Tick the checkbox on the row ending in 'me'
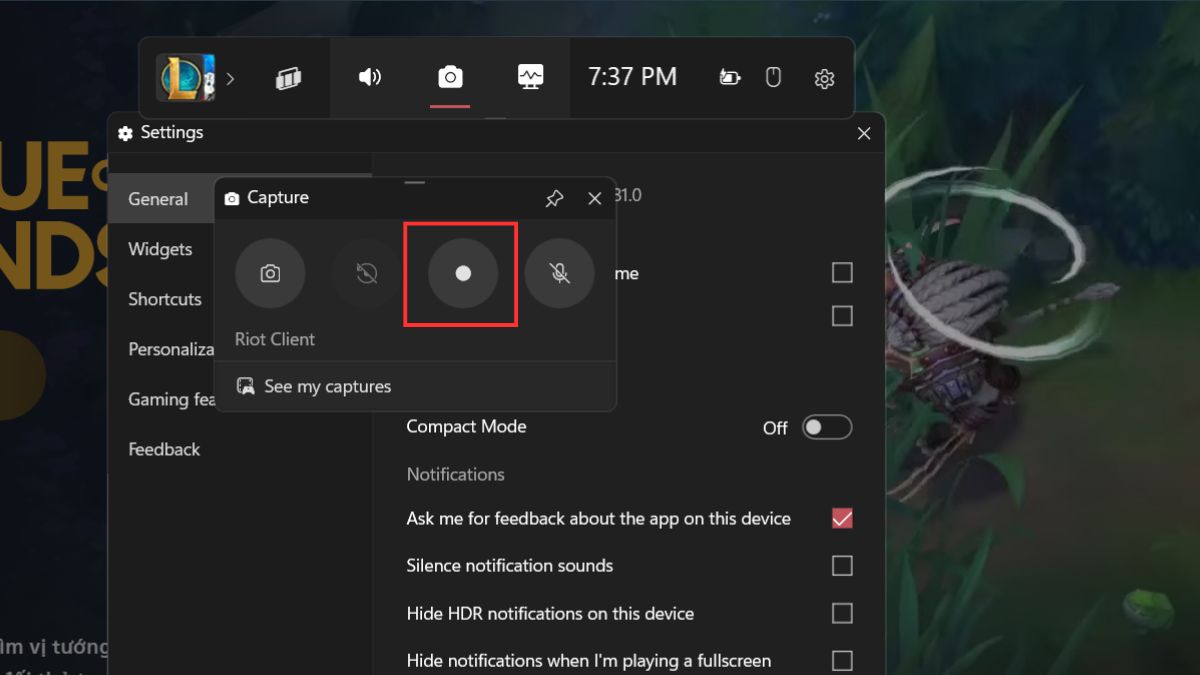1200x675 pixels. point(842,272)
